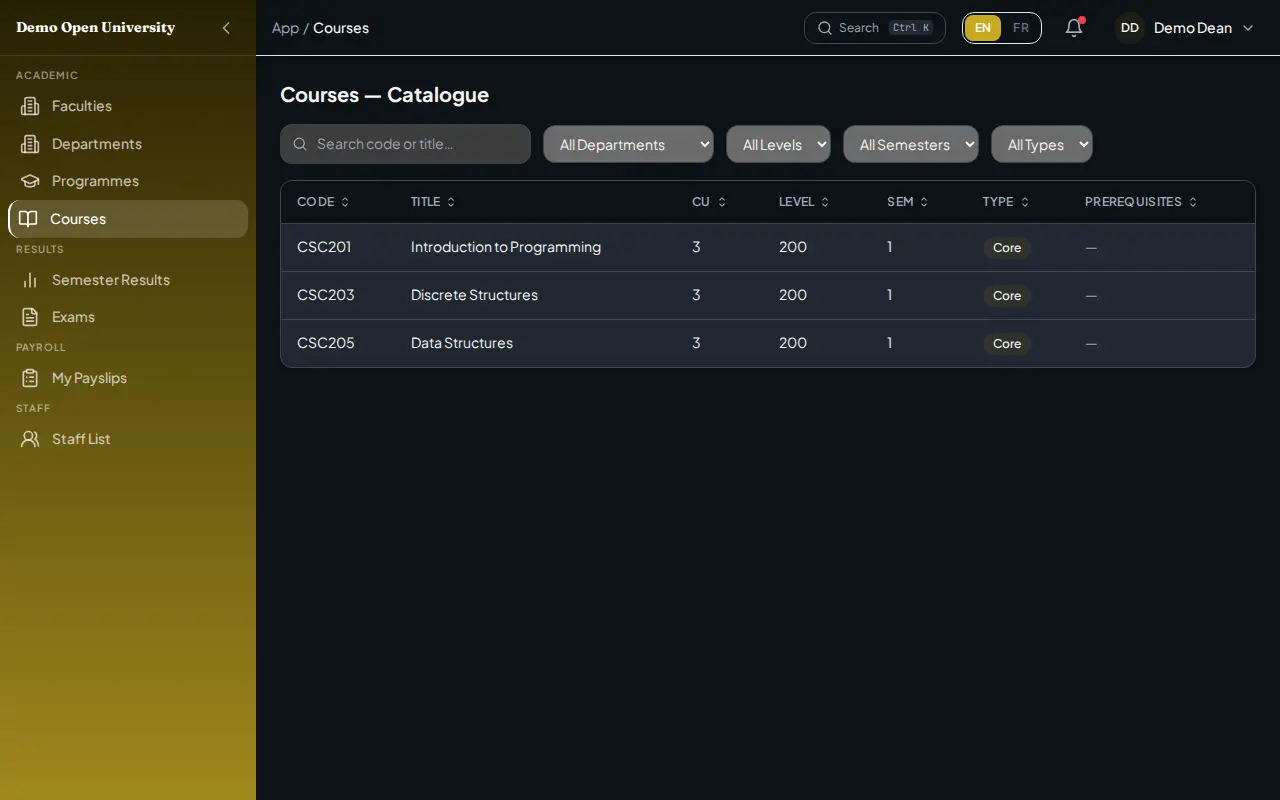The image size is (1280, 800).
Task: Collapse the sidebar with the chevron arrow
Action: (226, 28)
